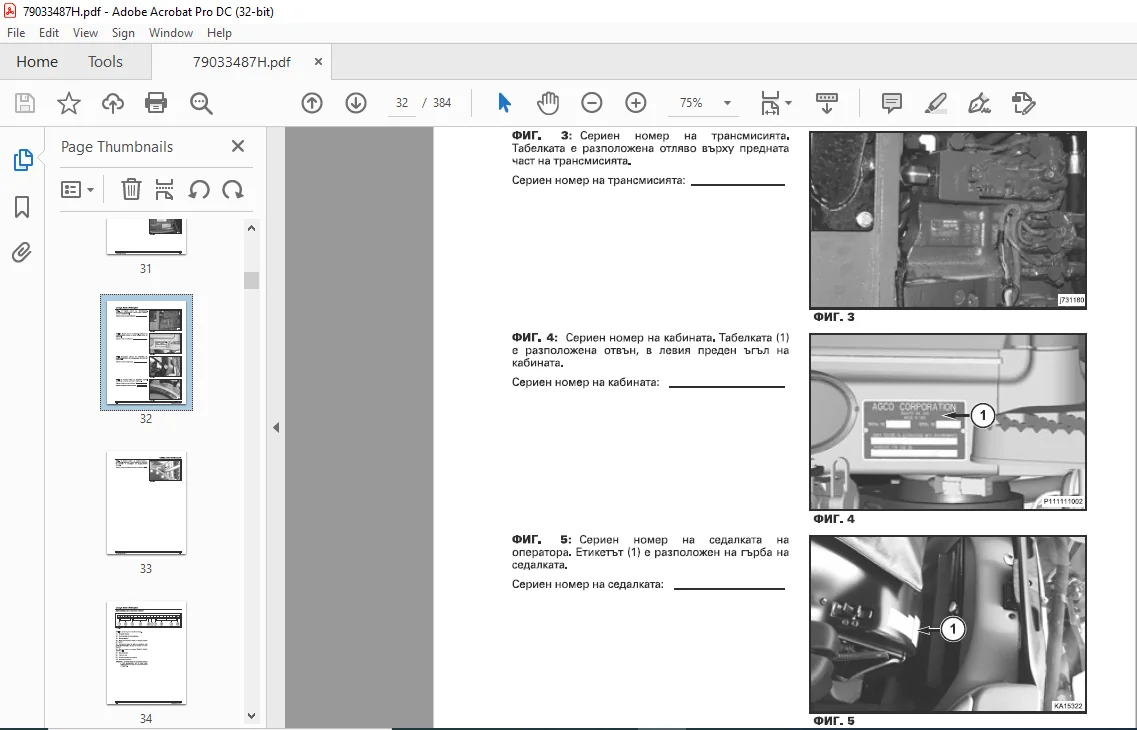The width and height of the screenshot is (1137, 730).
Task: Print the document using the printer icon
Action: [x=156, y=103]
